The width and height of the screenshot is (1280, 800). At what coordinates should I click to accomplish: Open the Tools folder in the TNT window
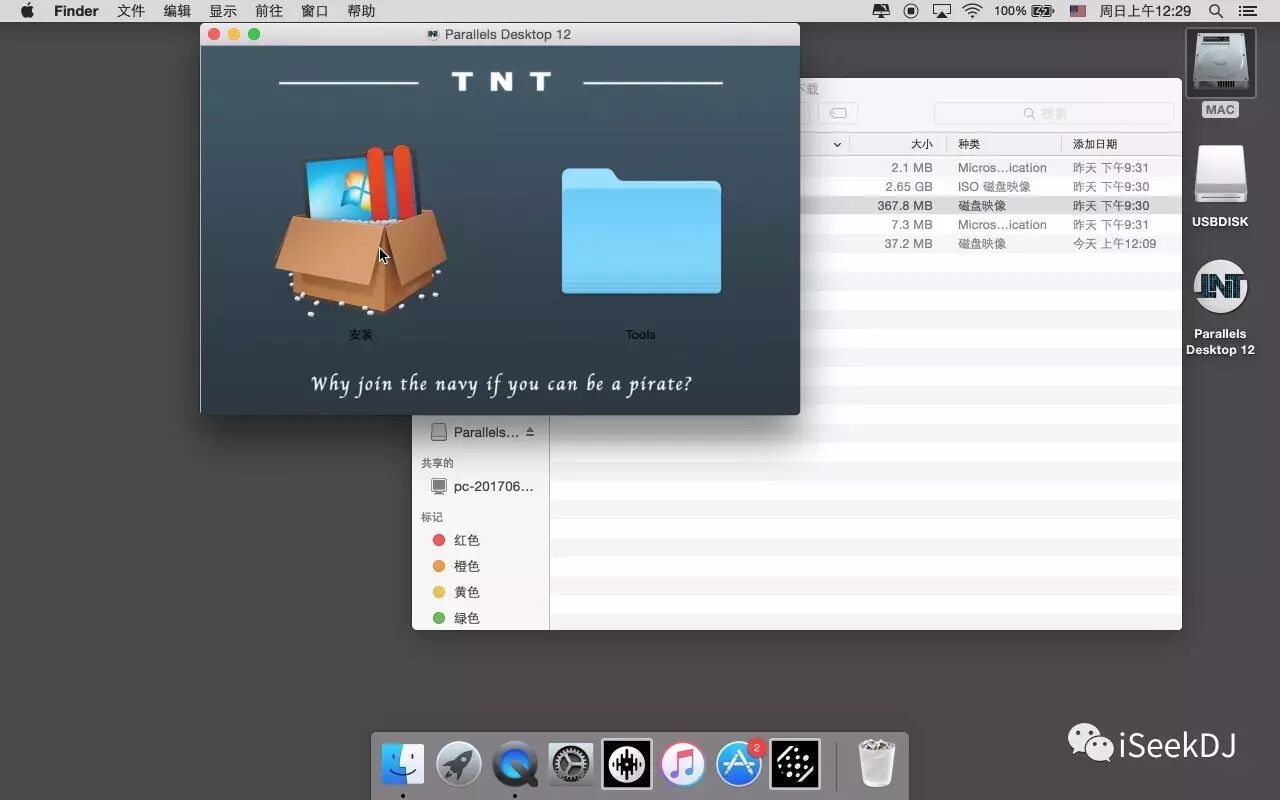click(641, 231)
